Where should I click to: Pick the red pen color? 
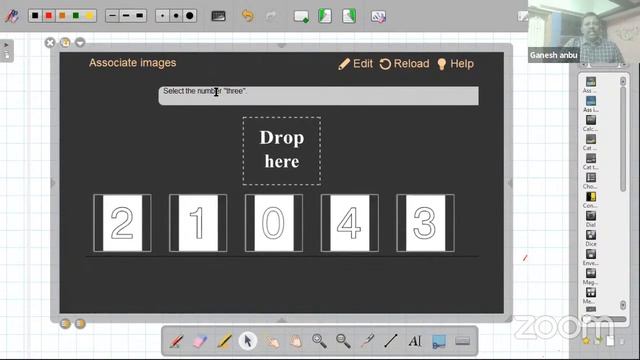point(49,16)
